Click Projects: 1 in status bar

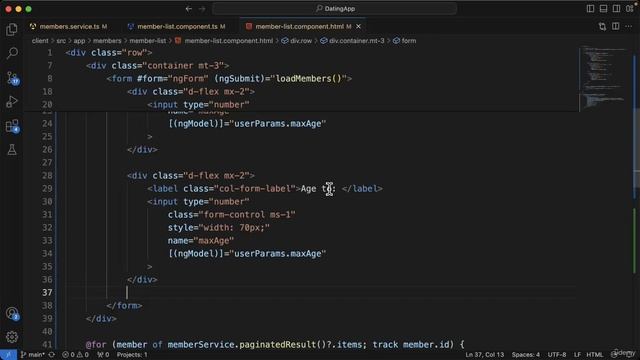coord(132,355)
